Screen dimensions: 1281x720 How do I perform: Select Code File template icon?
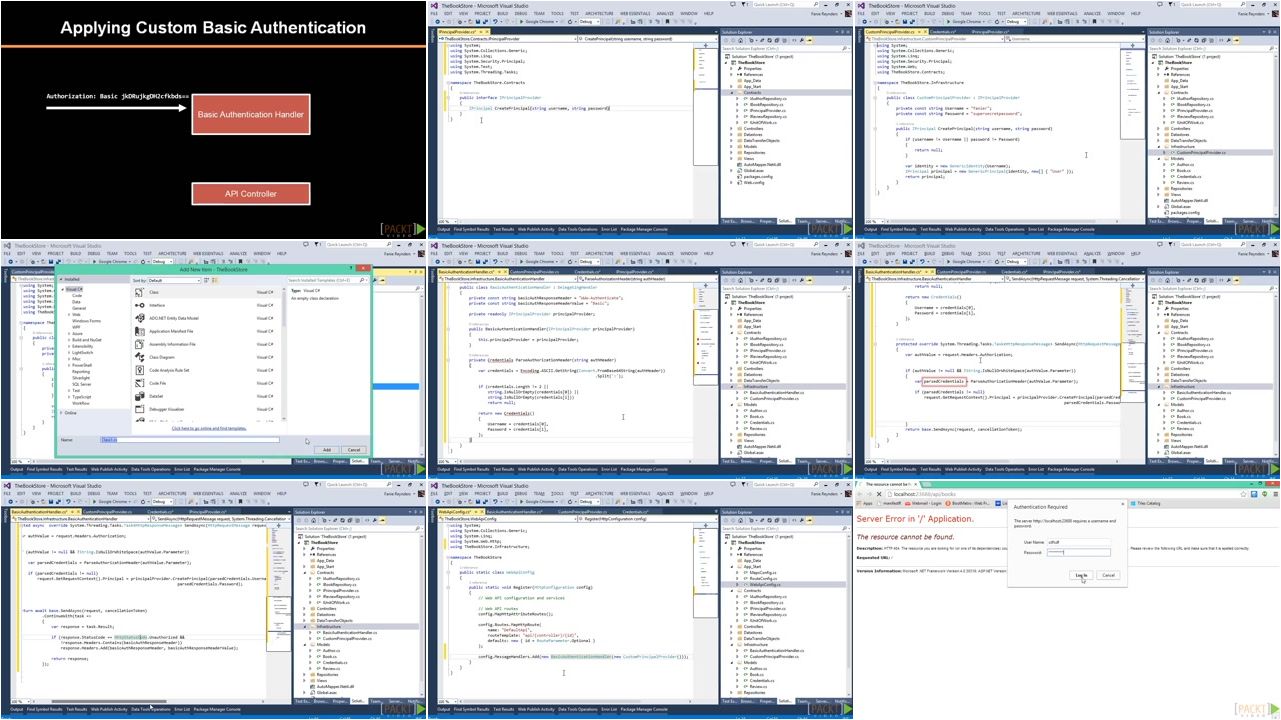139,383
